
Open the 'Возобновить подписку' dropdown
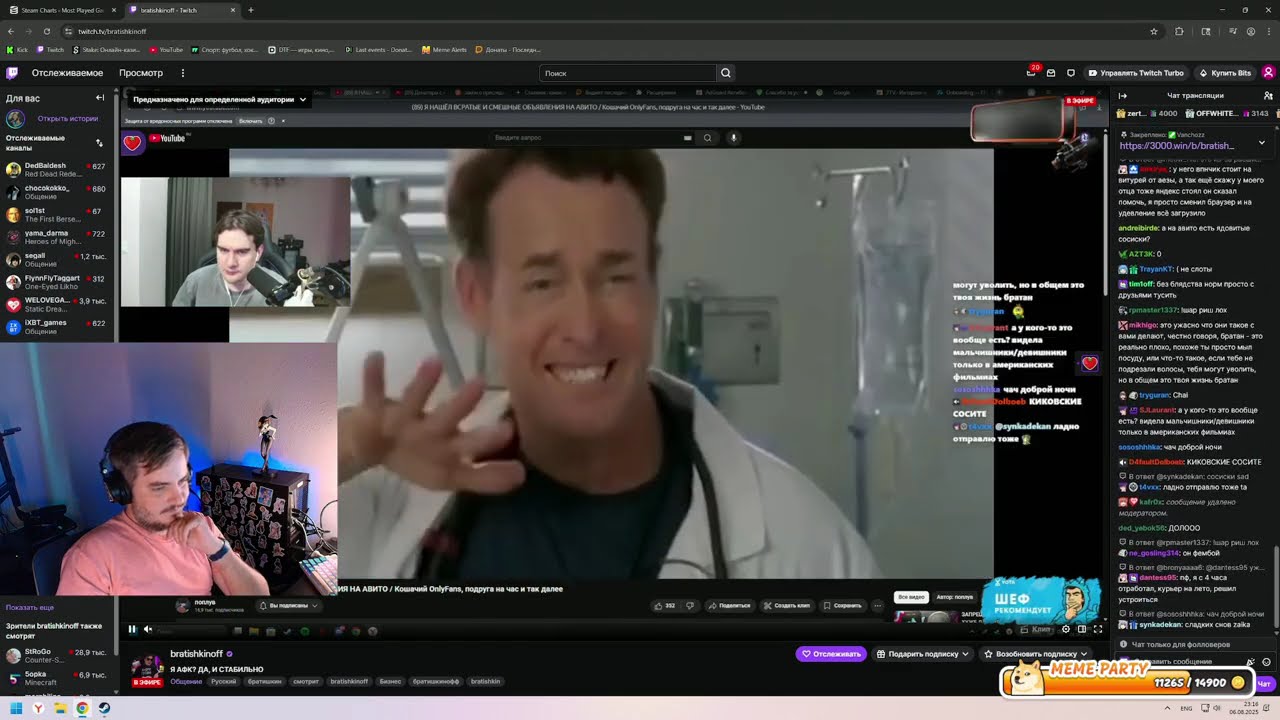(1036, 654)
